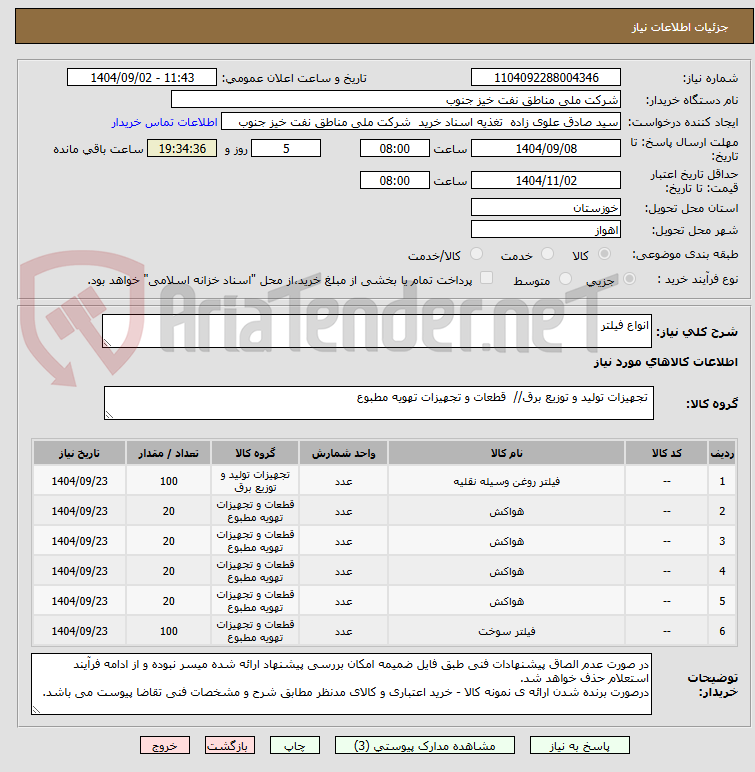Screen dimensions: 755x772
Task: Select the فیلتر سوخت cell
Action: 506,631
